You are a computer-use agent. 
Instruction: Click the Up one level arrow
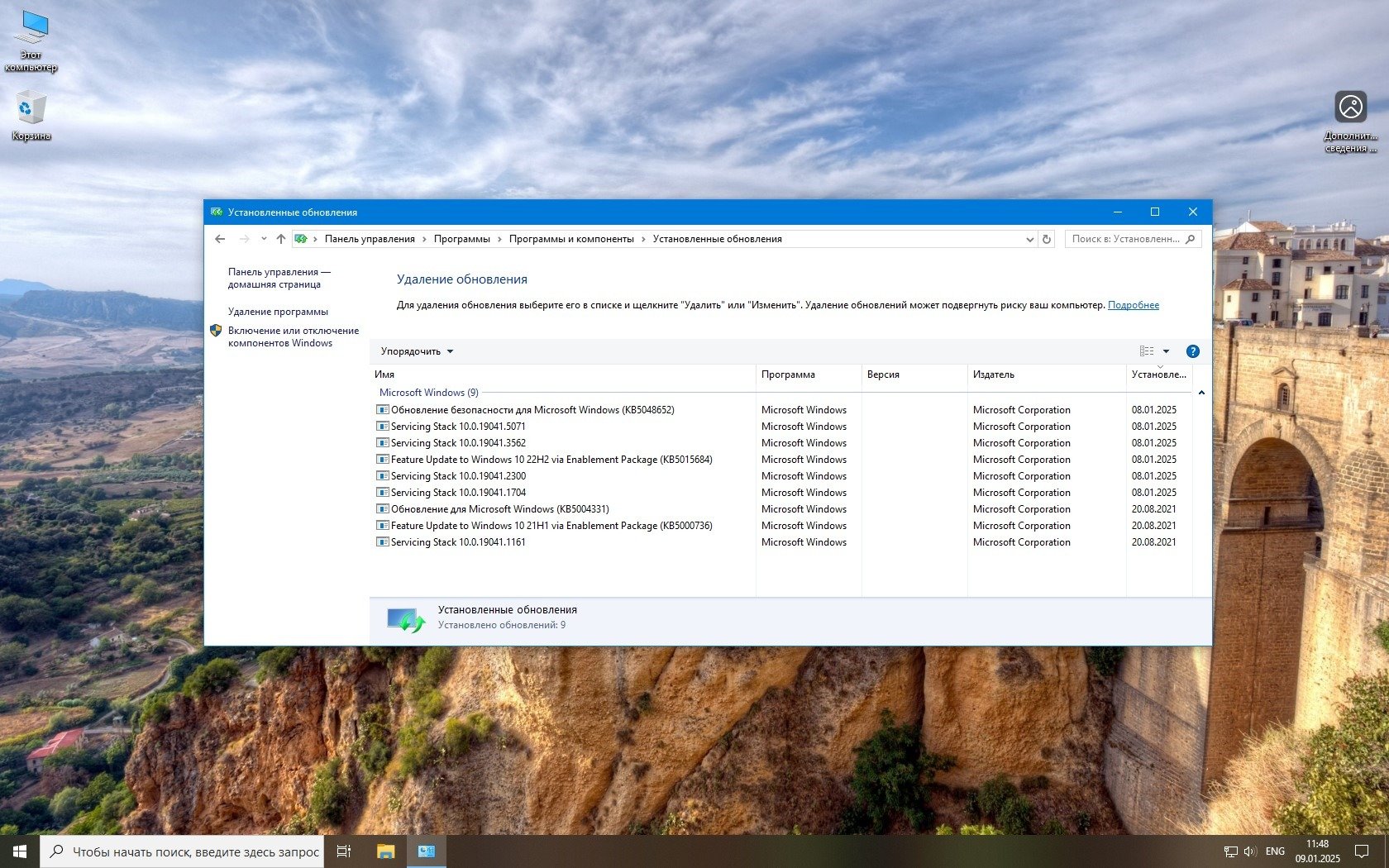(x=281, y=239)
